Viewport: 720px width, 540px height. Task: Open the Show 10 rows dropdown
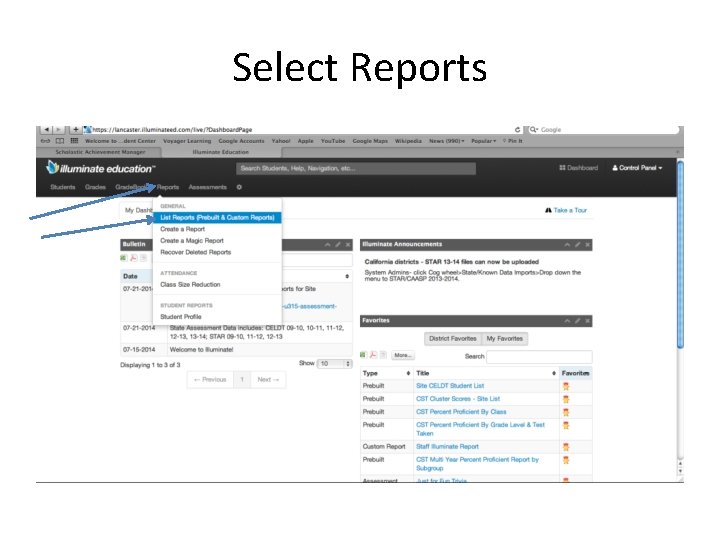pos(334,364)
